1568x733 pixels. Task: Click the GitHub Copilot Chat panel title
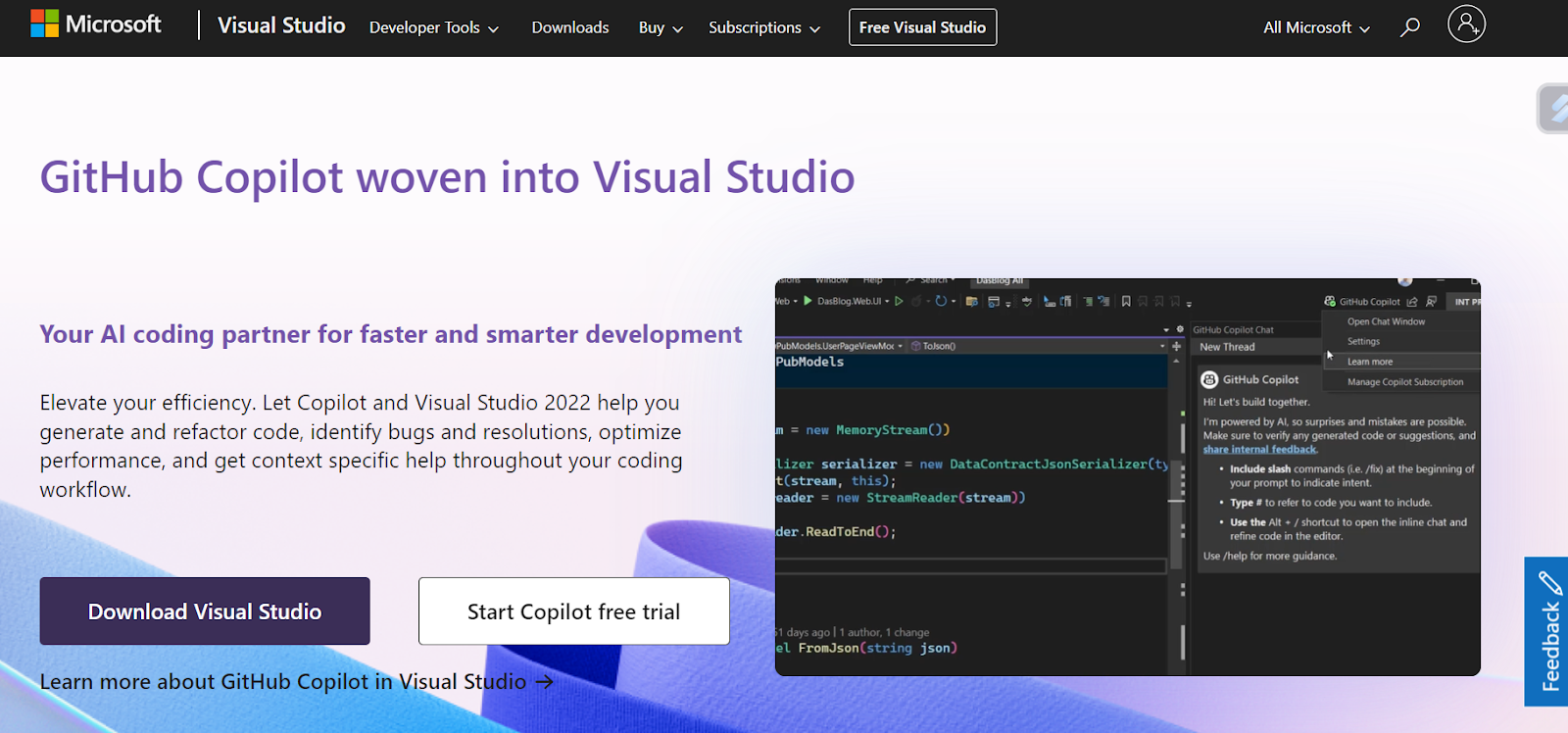[1233, 330]
